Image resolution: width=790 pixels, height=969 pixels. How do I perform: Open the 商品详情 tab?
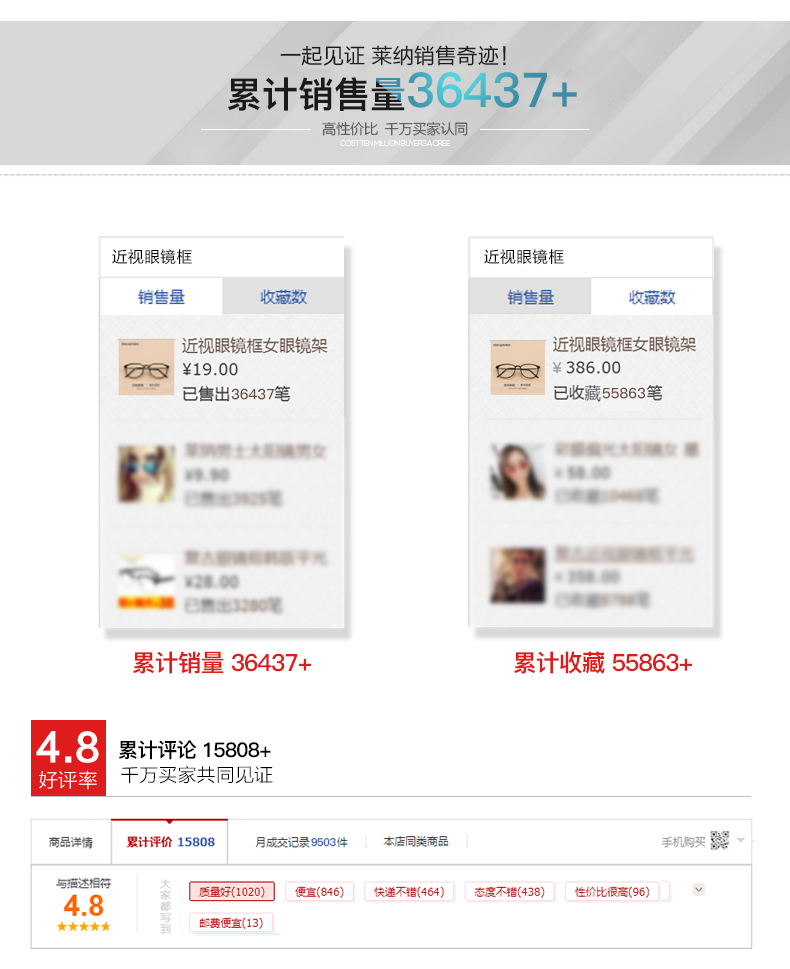coord(71,842)
